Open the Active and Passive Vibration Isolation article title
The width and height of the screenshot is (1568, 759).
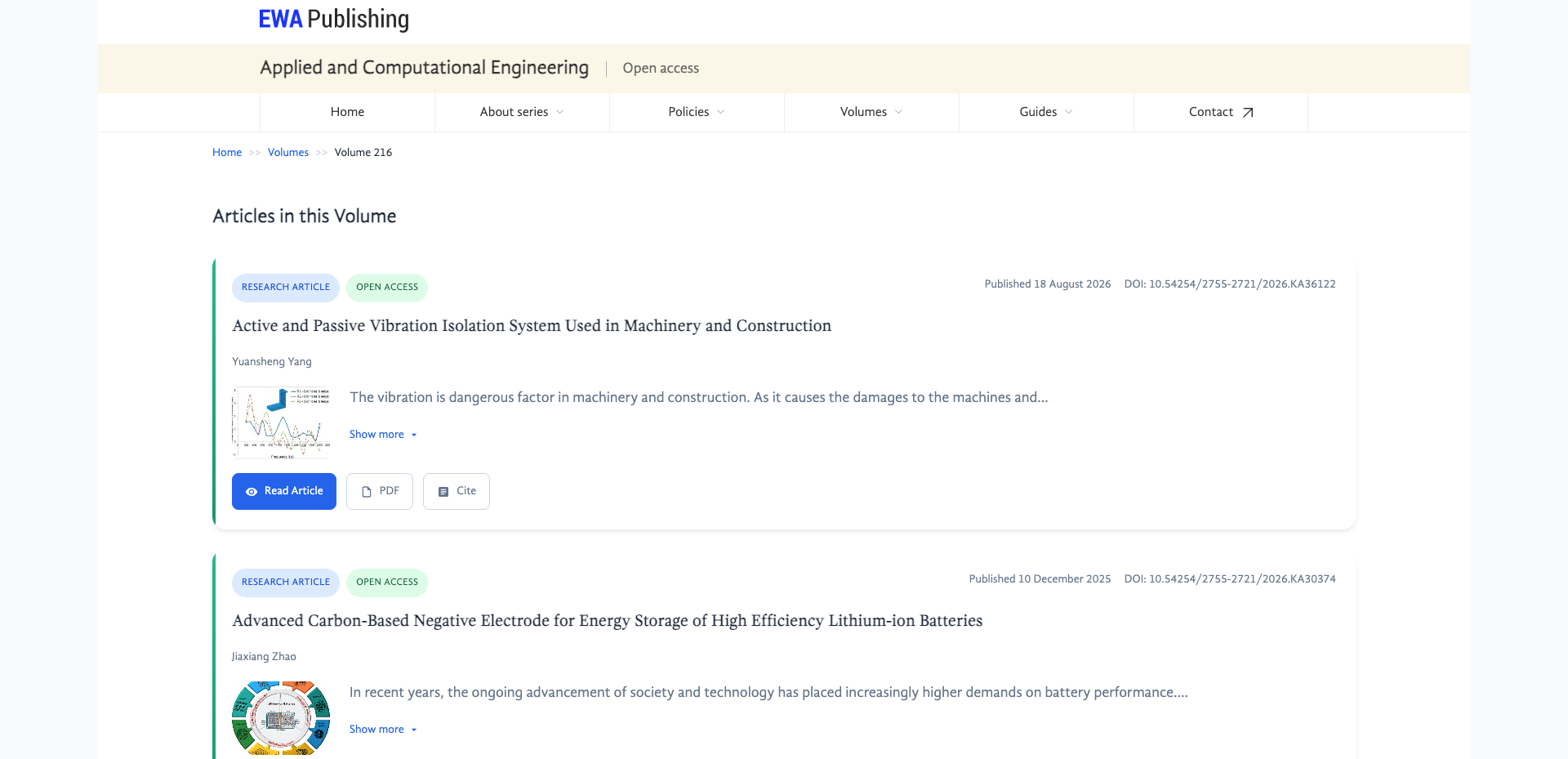tap(532, 326)
